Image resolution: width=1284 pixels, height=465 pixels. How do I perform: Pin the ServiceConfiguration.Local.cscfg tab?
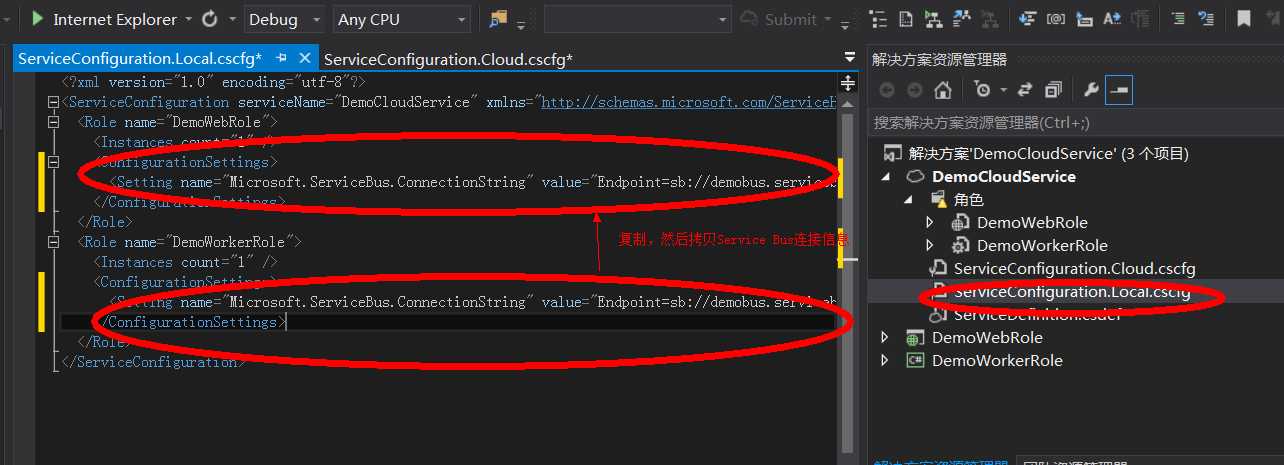[x=282, y=59]
